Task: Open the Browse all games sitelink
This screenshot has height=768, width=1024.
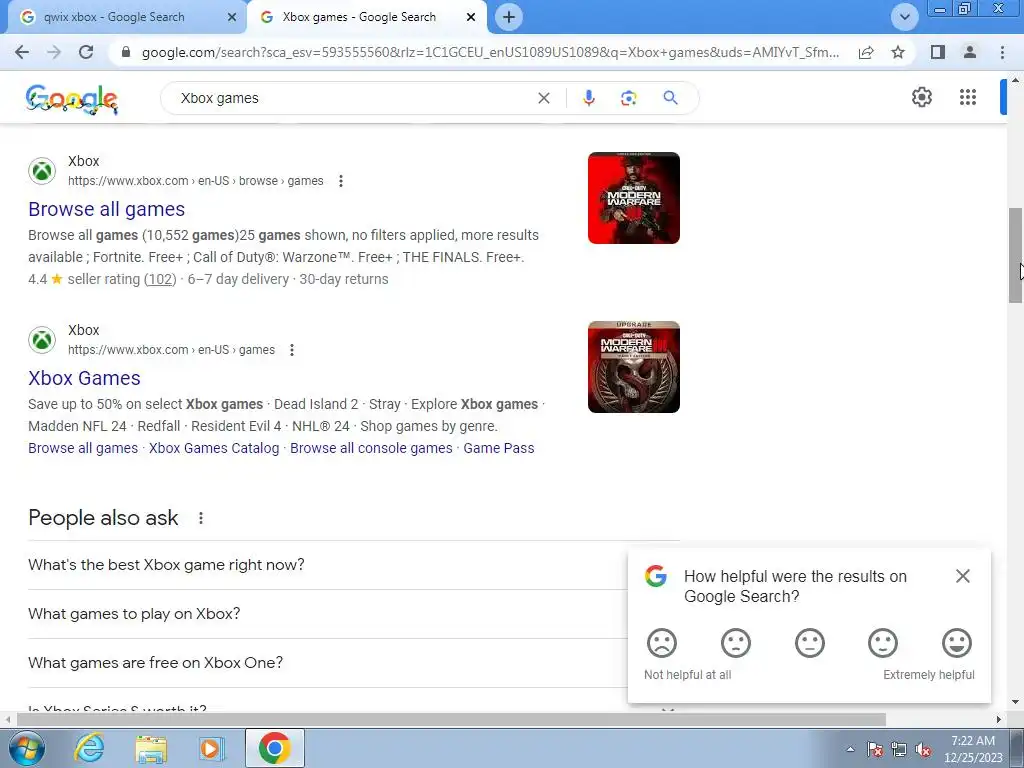Action: 83,448
